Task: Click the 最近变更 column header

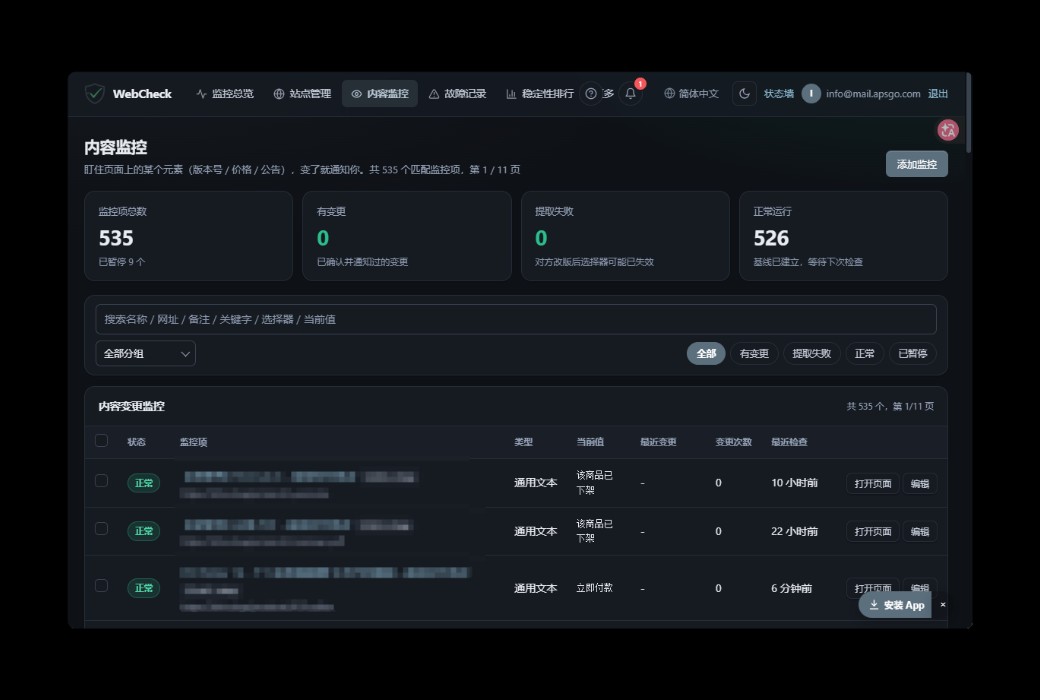Action: click(x=658, y=442)
